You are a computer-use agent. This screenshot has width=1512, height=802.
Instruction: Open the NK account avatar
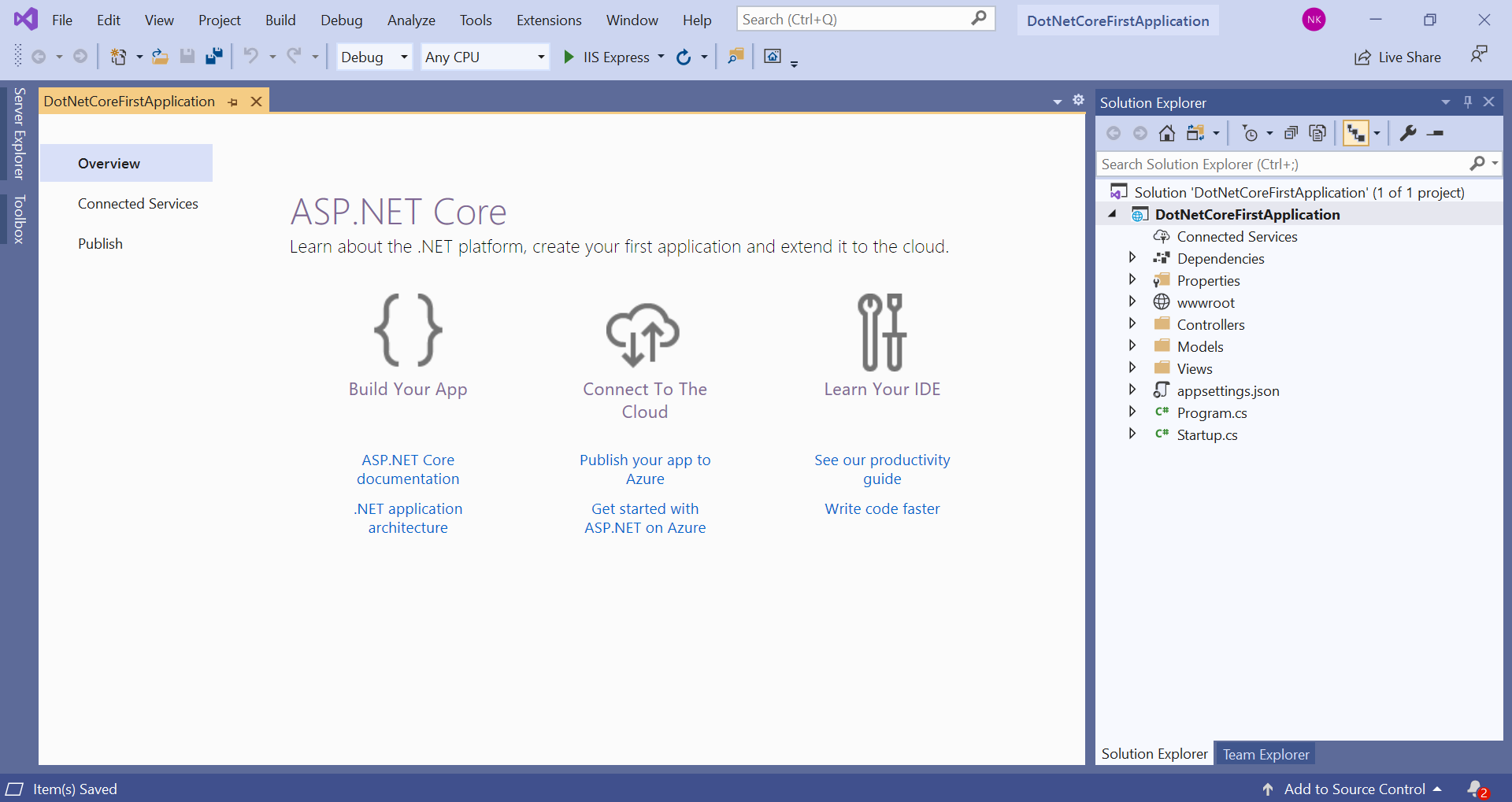click(x=1314, y=20)
